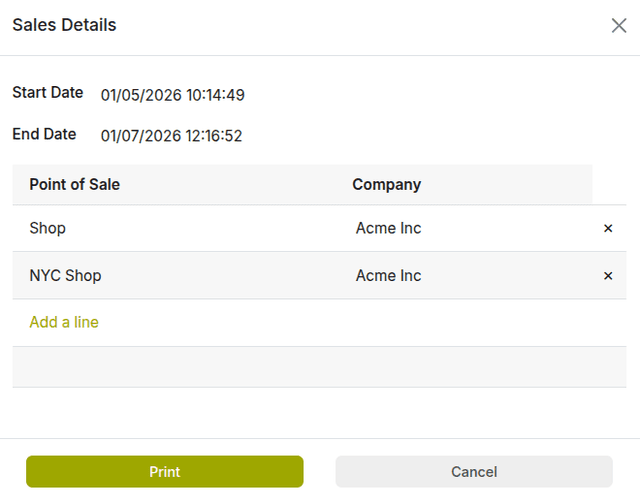The height and width of the screenshot is (499, 640).
Task: Click Acme Inc in the Shop row
Action: [x=389, y=229]
